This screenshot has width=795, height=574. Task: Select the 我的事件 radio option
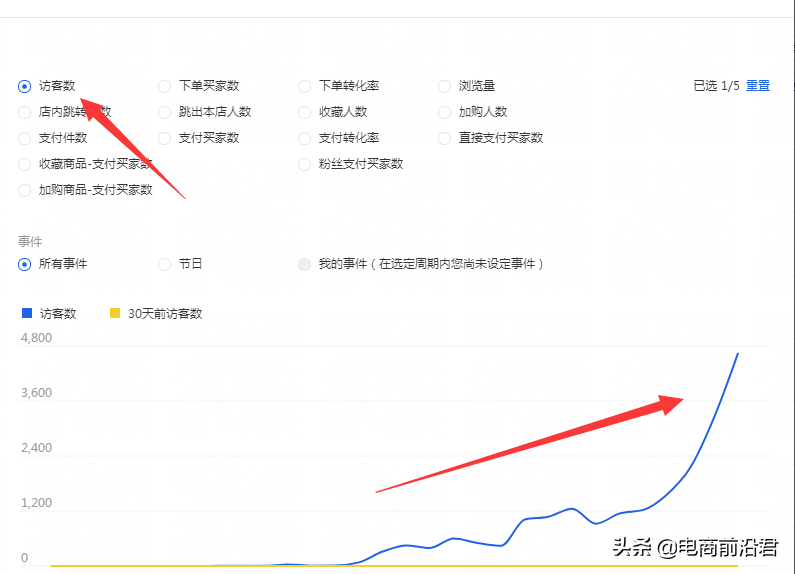[304, 264]
